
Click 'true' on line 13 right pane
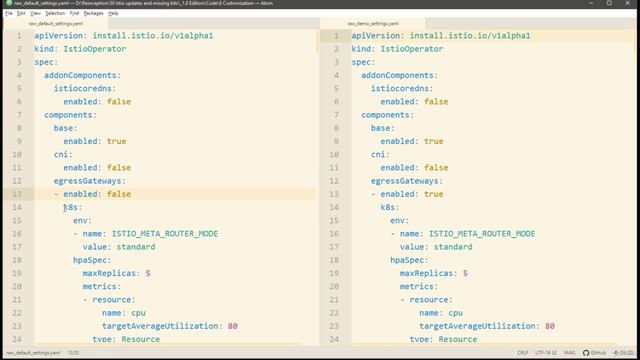[434, 194]
